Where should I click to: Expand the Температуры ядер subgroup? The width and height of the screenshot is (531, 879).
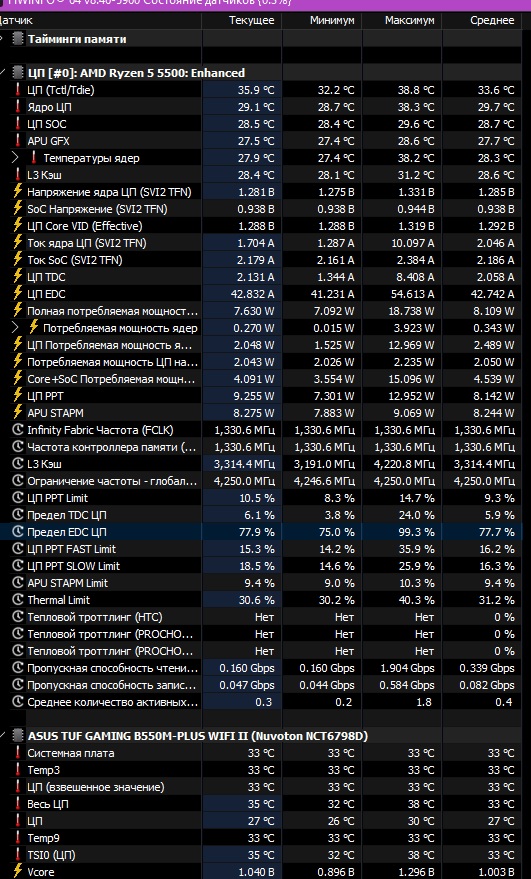click(x=15, y=158)
